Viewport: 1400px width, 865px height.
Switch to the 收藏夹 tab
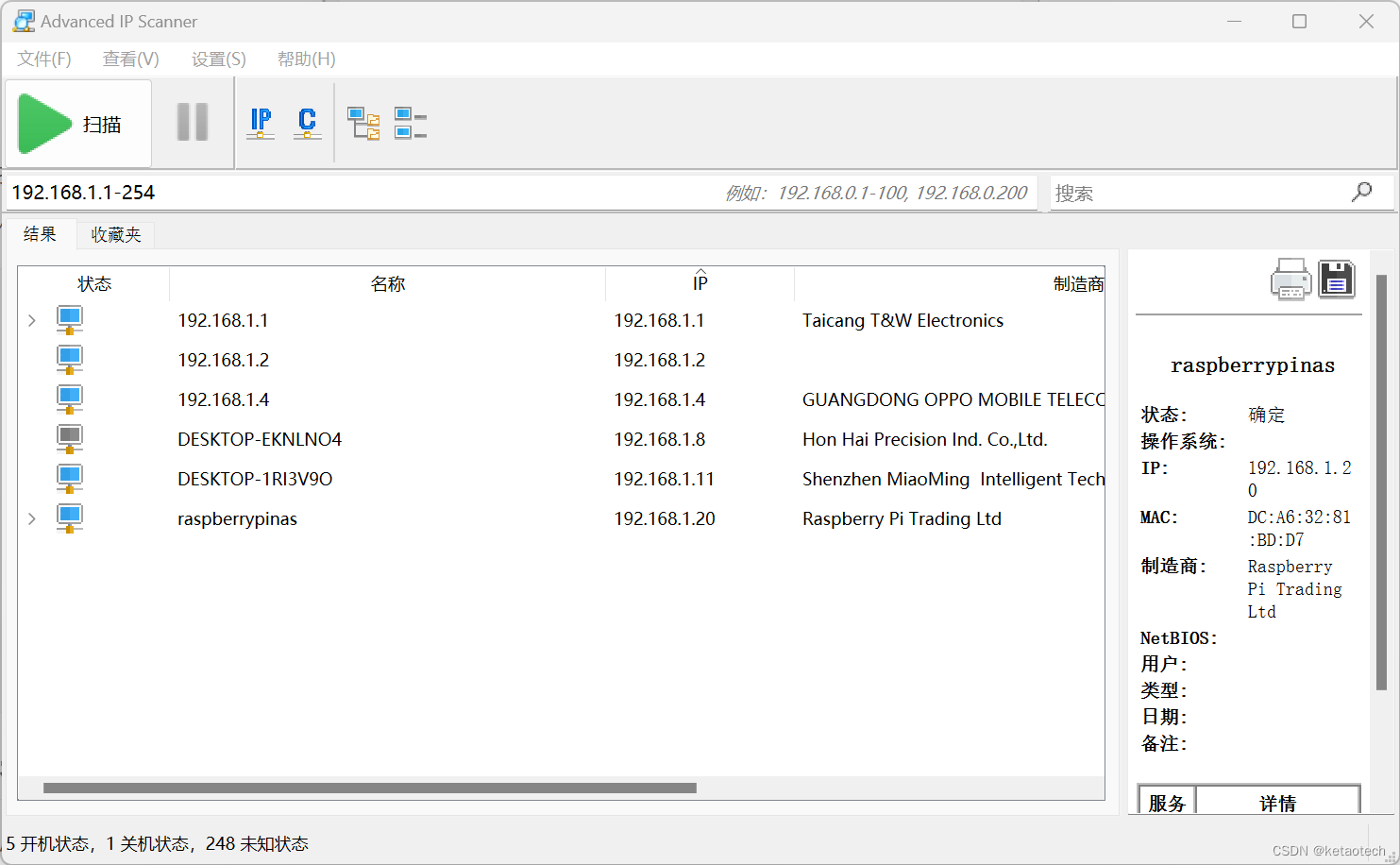[116, 234]
